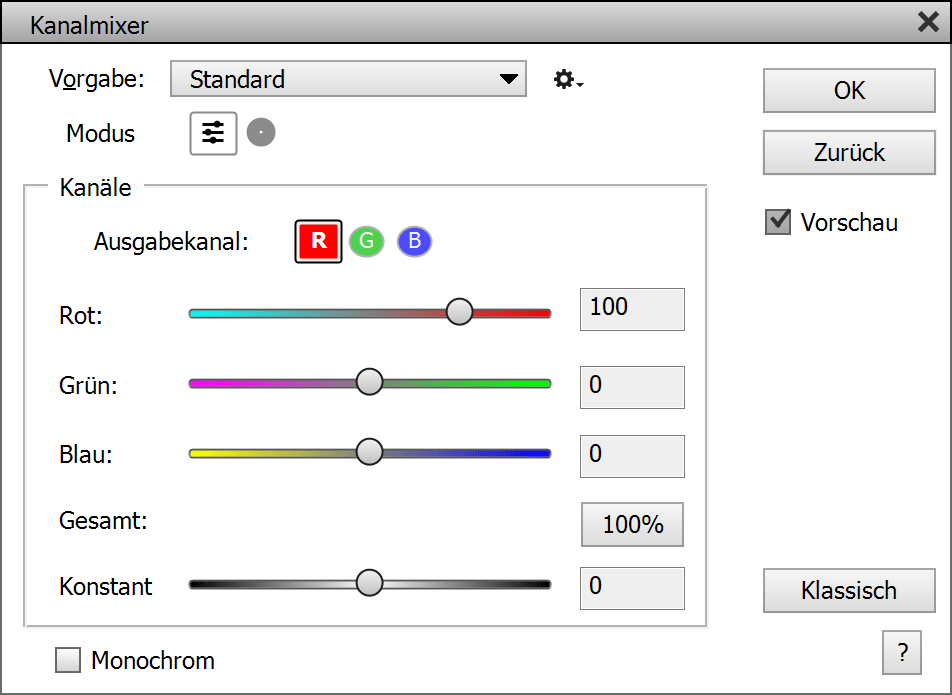Disable the Vorschau checkbox
Screen dimensions: 952x695
coord(778,222)
